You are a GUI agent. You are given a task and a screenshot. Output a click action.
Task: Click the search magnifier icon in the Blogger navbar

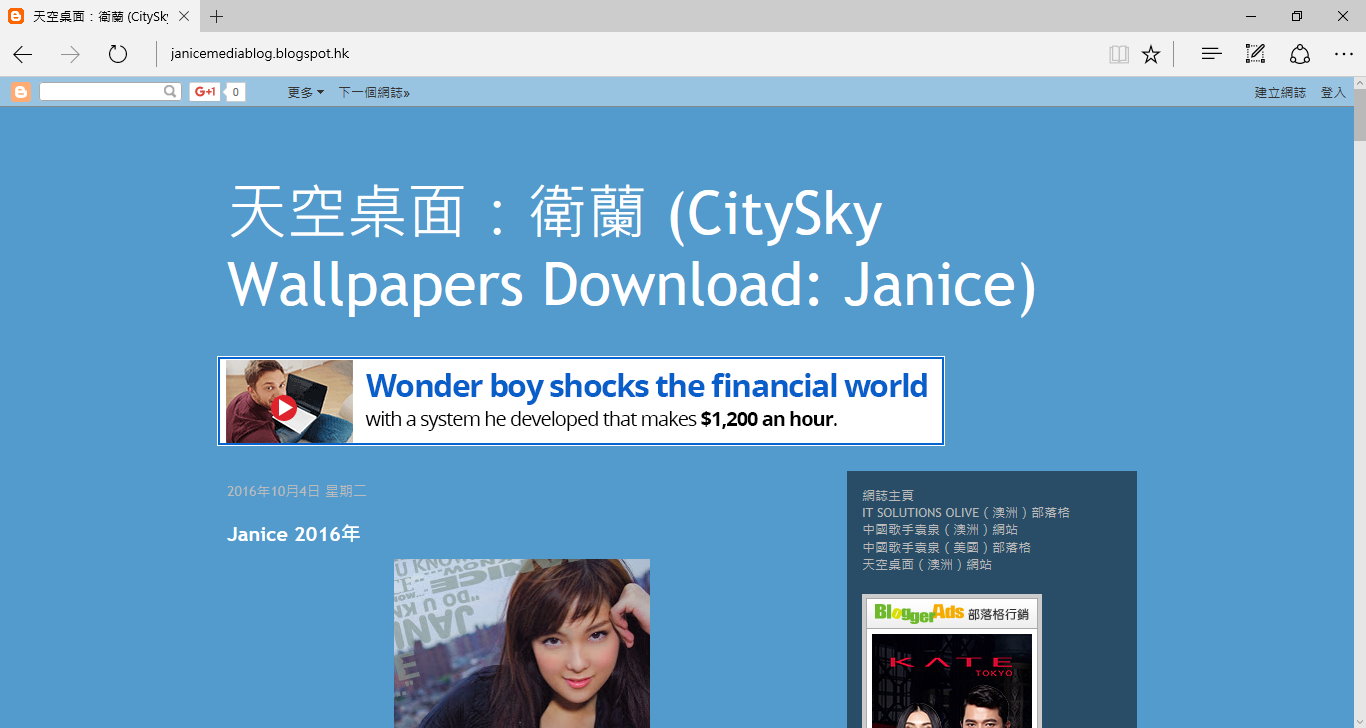point(171,91)
